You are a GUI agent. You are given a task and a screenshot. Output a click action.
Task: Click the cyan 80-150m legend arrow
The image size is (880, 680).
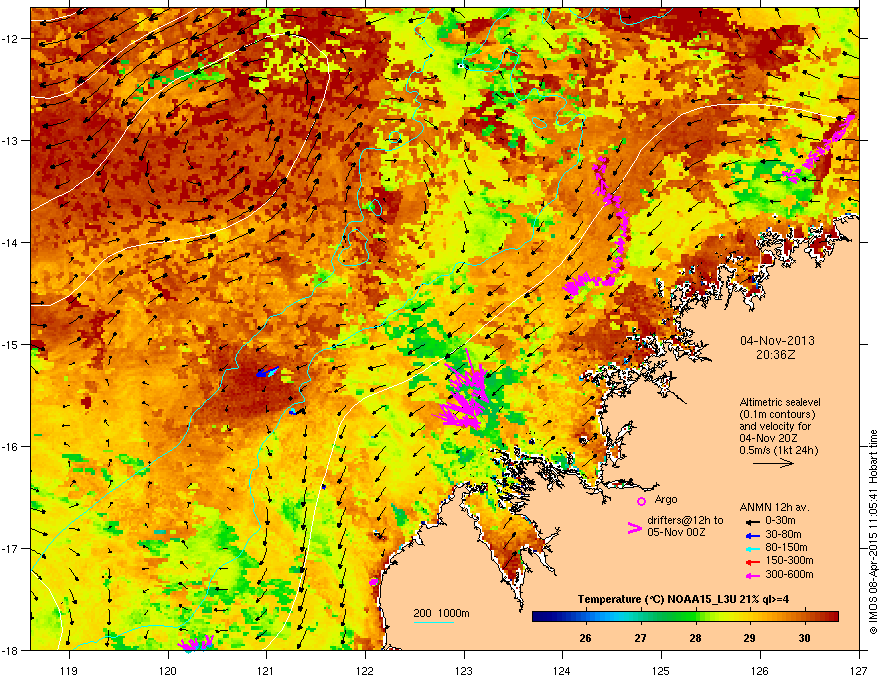[x=751, y=549]
